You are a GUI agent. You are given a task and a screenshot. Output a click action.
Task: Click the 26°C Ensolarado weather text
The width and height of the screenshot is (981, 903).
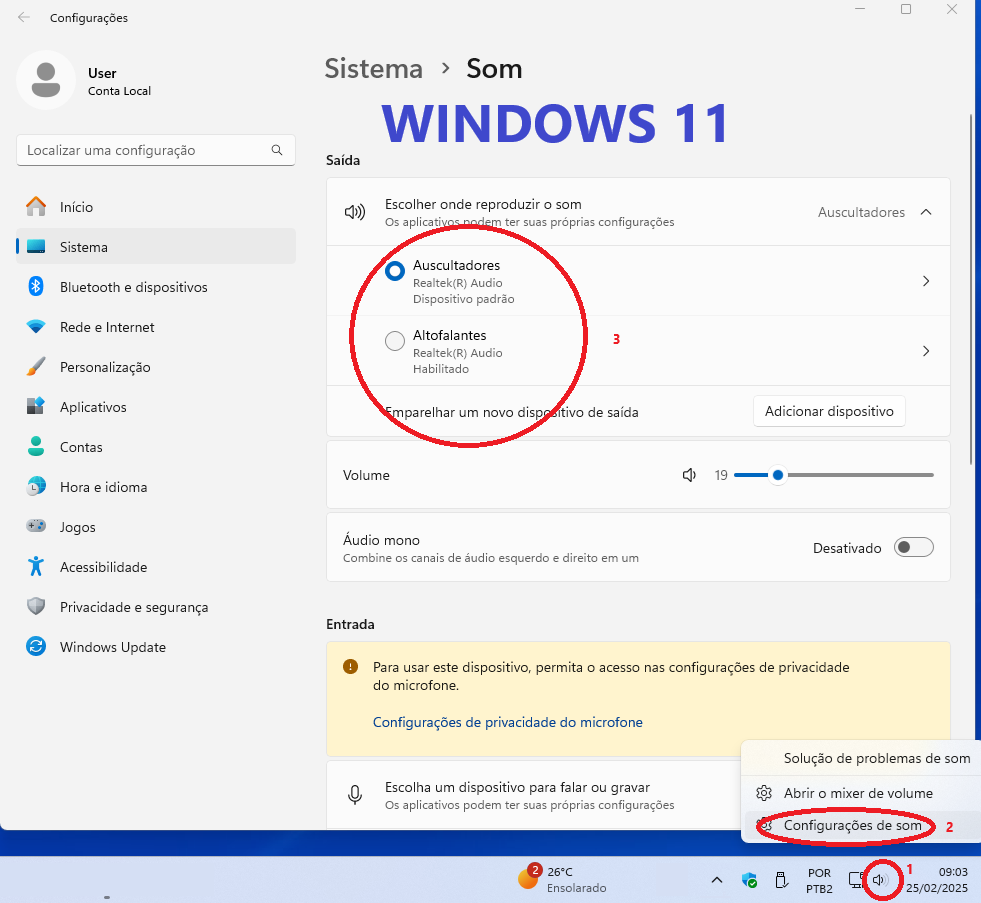point(576,880)
